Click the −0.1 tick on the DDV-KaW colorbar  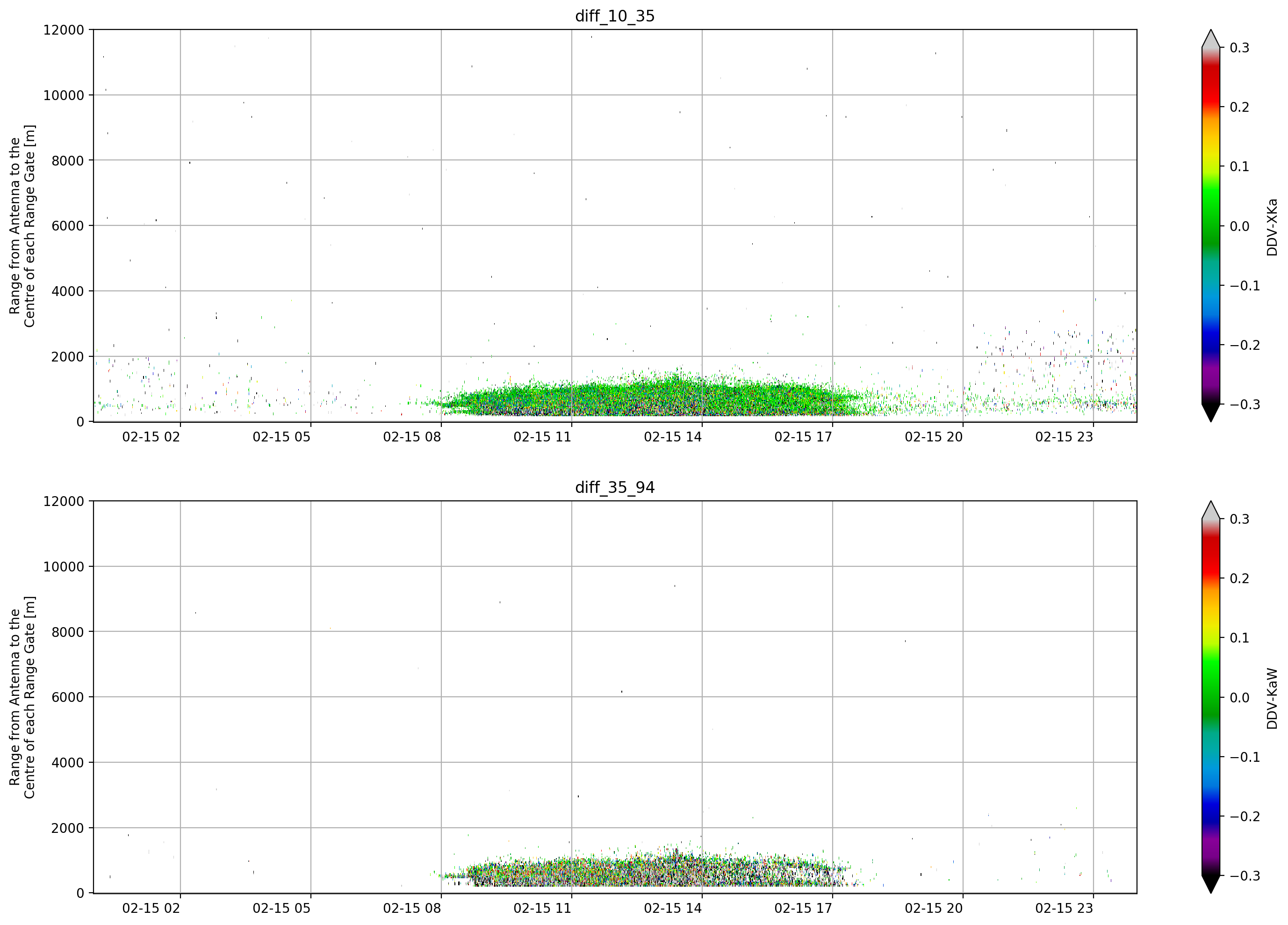point(1245,758)
